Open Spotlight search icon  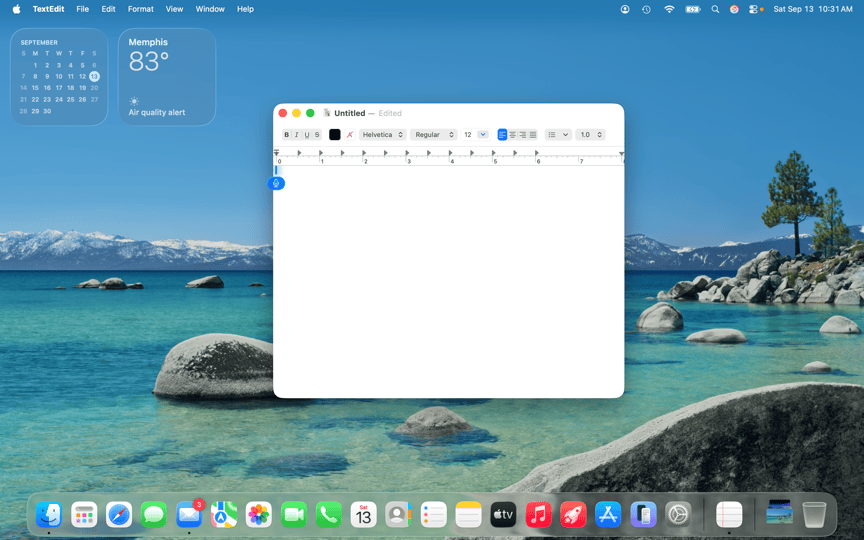pos(715,9)
